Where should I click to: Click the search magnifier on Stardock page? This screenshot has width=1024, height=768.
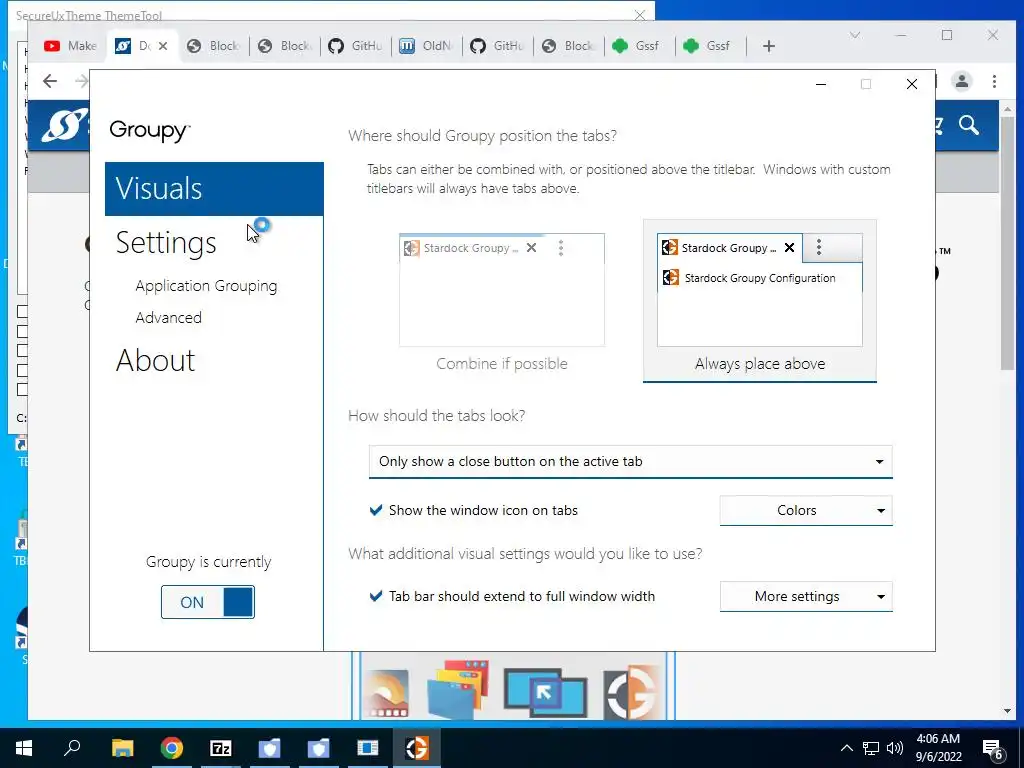[969, 125]
